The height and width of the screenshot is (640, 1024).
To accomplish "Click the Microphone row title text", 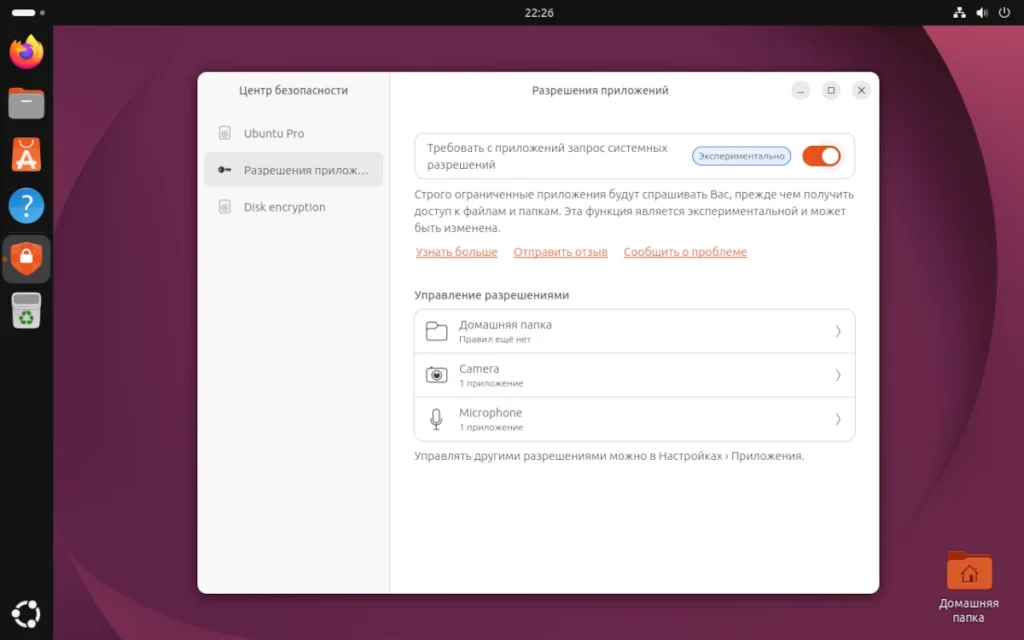I will 490,413.
